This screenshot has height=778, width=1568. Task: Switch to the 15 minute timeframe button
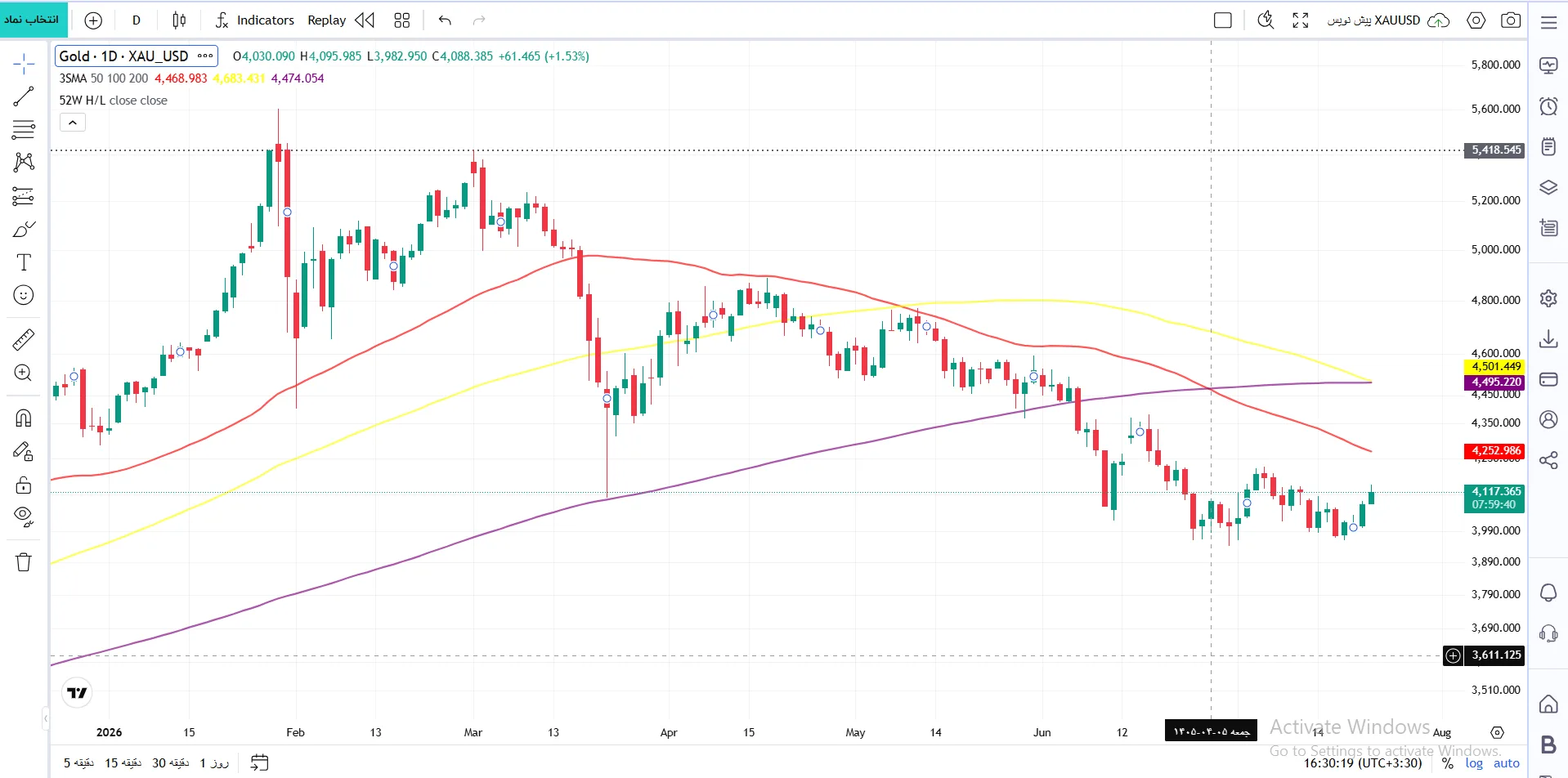(x=123, y=762)
